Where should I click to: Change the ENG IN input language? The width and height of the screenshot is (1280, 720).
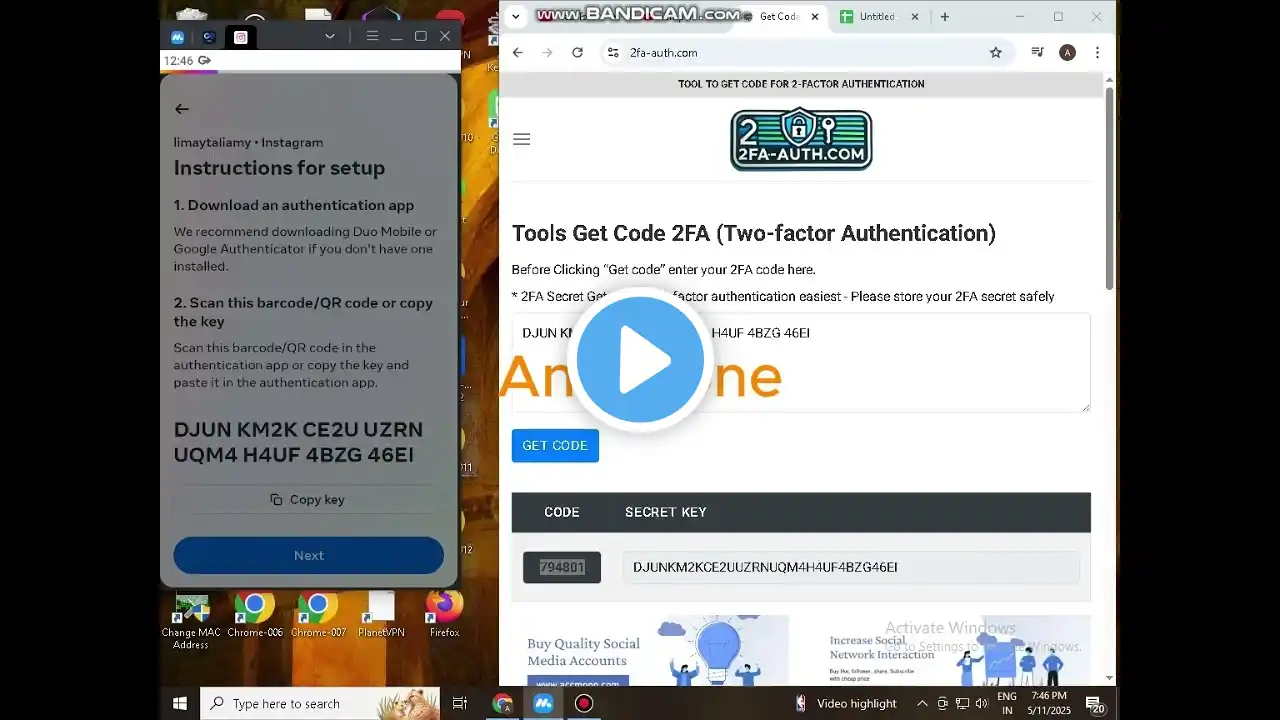click(x=1007, y=704)
